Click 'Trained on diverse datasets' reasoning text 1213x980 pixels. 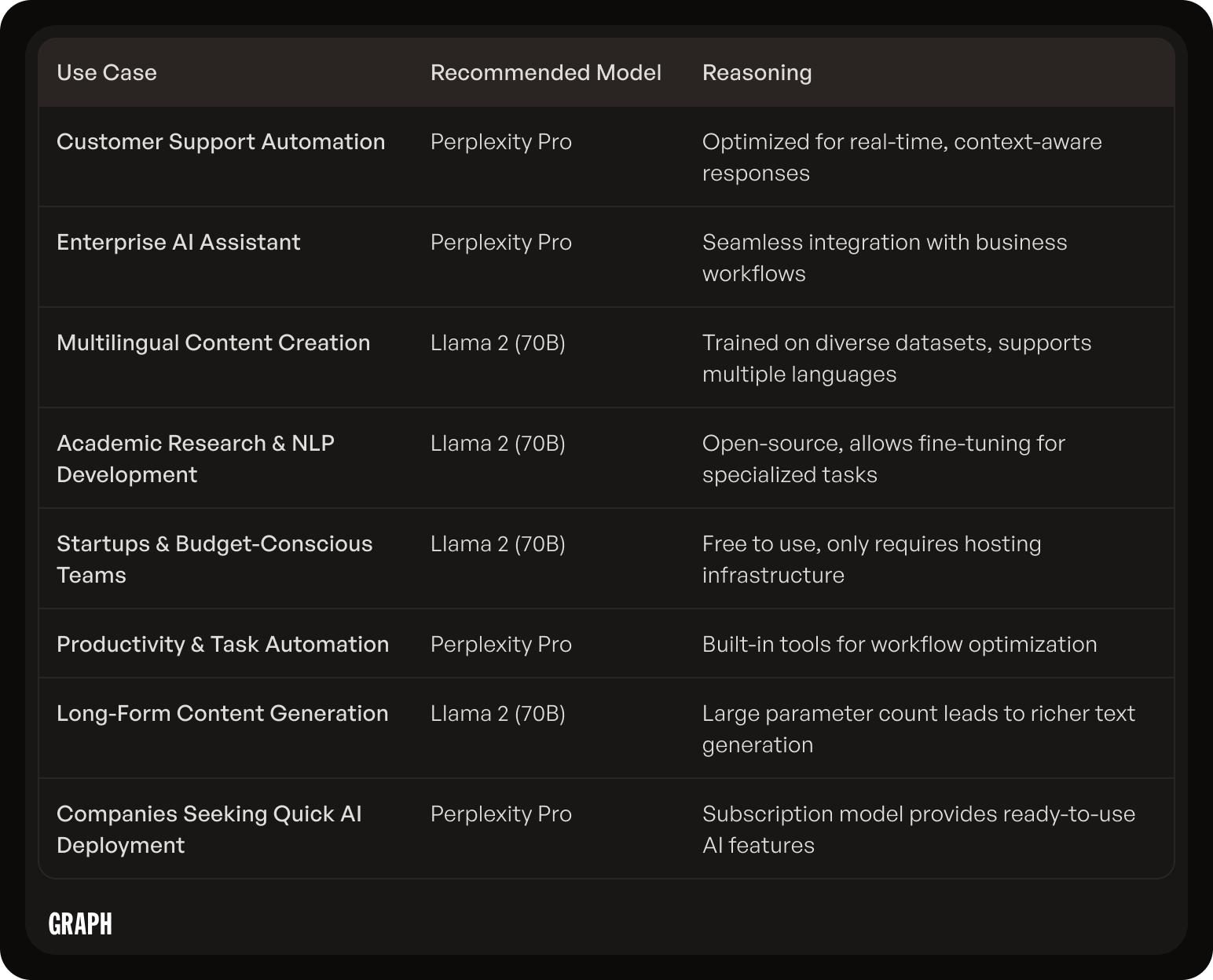click(896, 358)
